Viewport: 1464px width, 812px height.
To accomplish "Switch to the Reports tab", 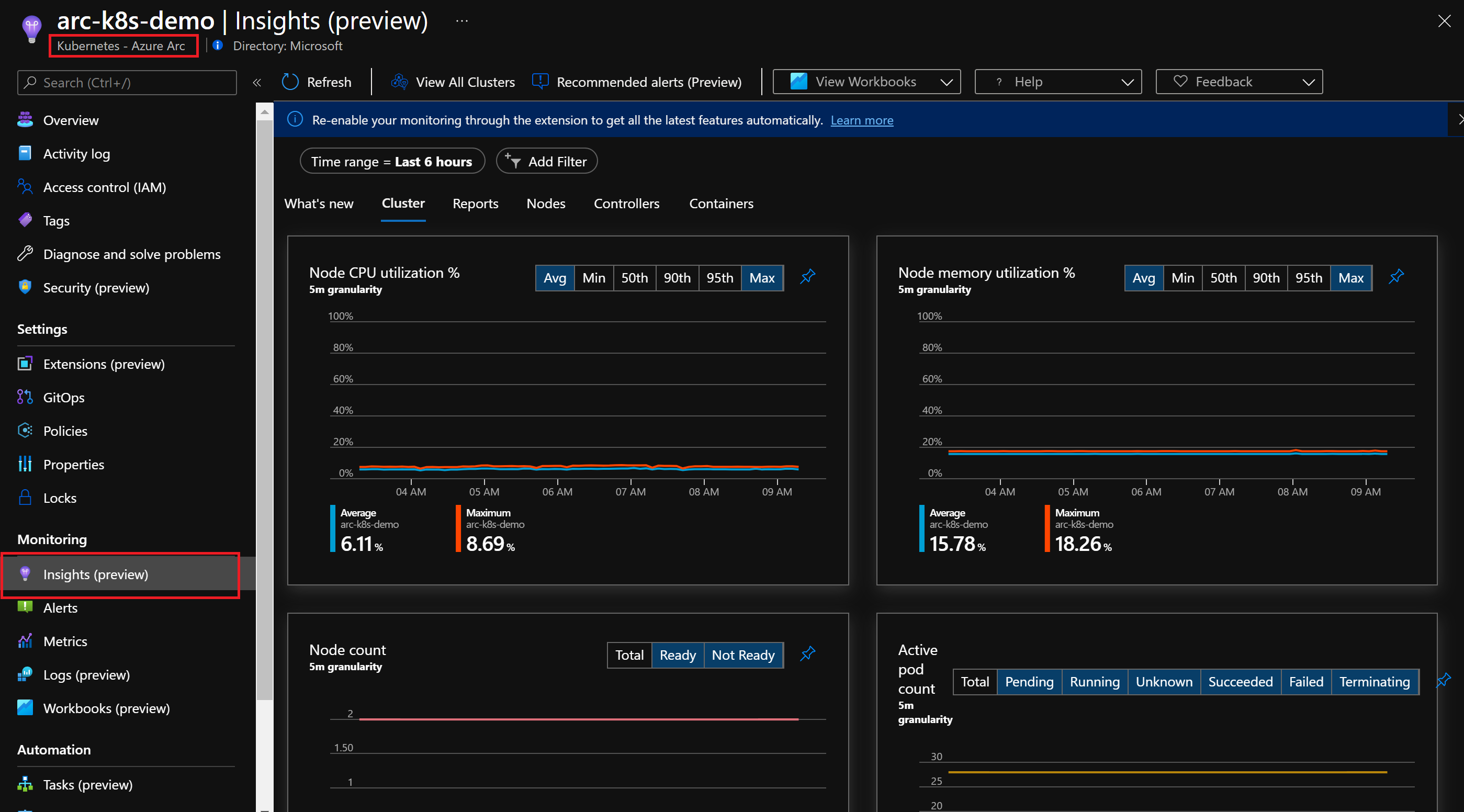I will pyautogui.click(x=475, y=204).
